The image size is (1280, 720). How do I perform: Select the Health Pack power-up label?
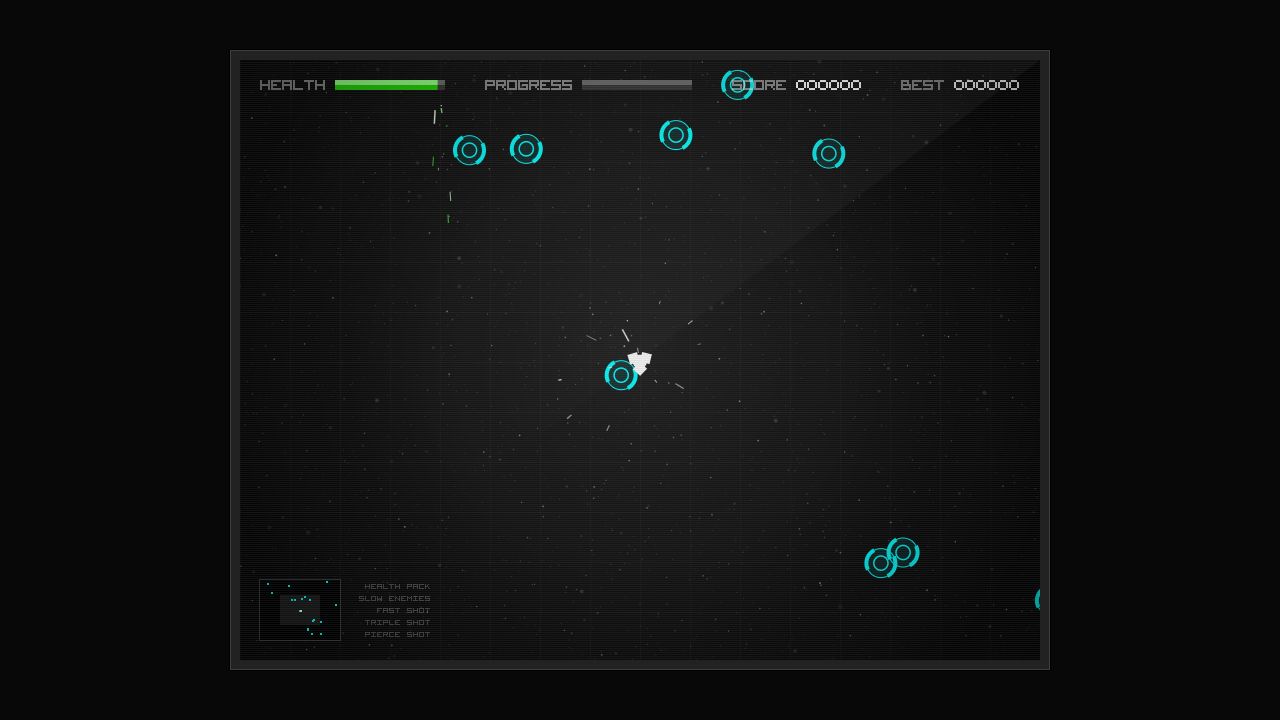tap(397, 587)
